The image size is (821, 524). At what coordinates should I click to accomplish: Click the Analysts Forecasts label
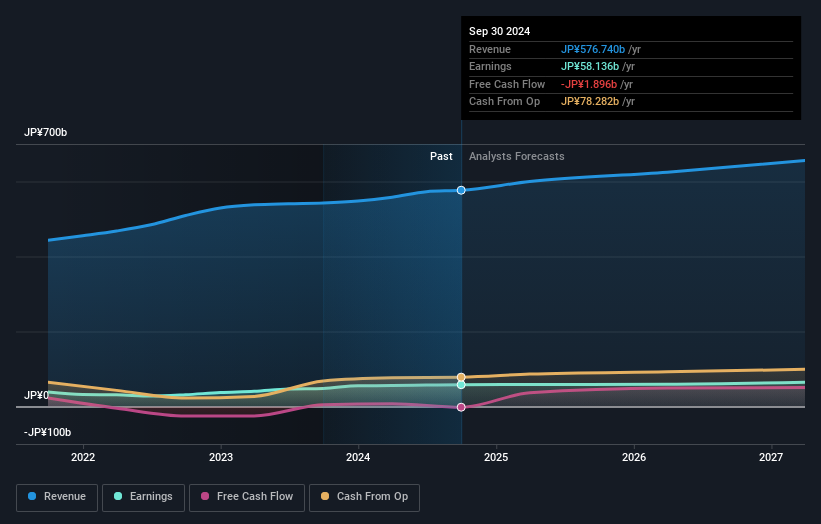click(517, 156)
